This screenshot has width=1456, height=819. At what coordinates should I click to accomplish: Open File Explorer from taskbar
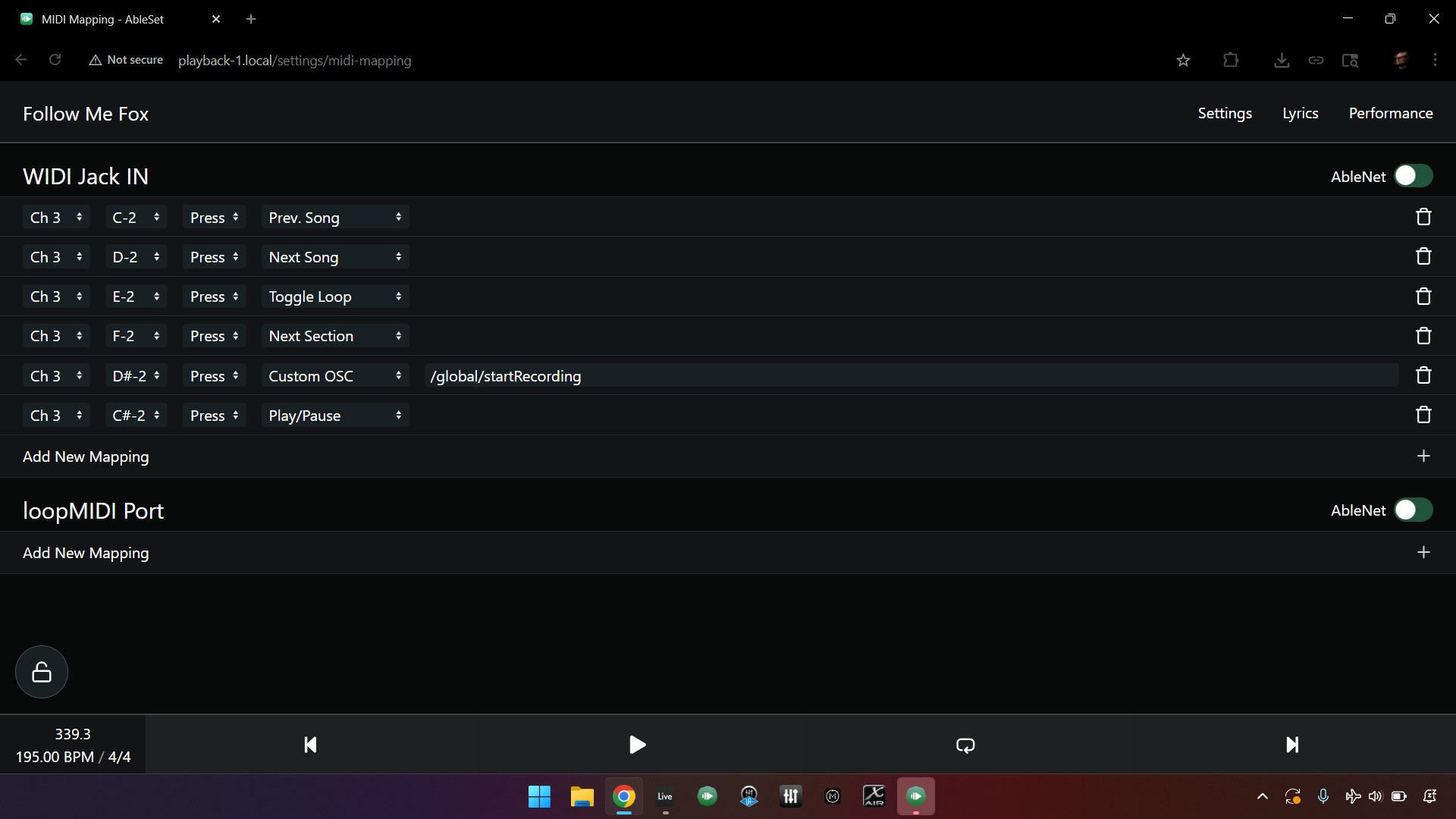point(582,796)
